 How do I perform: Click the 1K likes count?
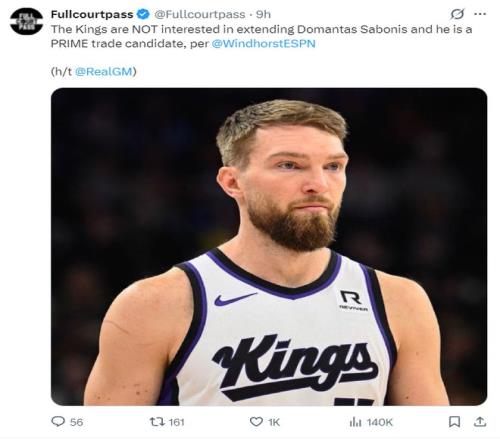click(x=274, y=422)
